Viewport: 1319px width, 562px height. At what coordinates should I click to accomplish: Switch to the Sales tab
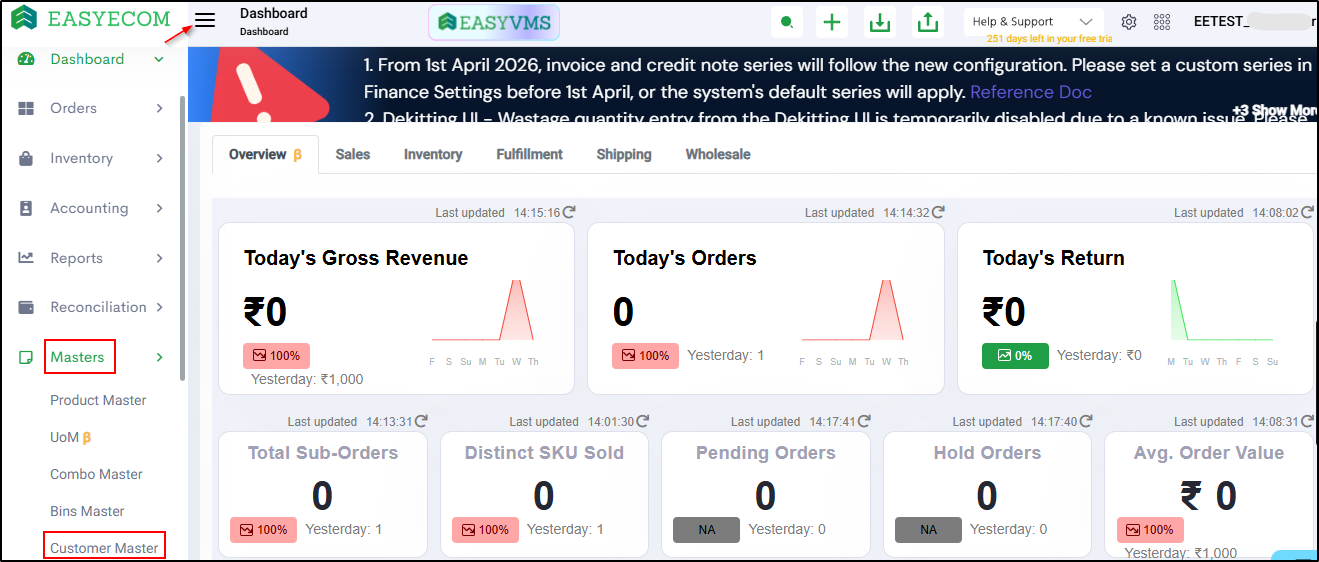click(x=353, y=154)
